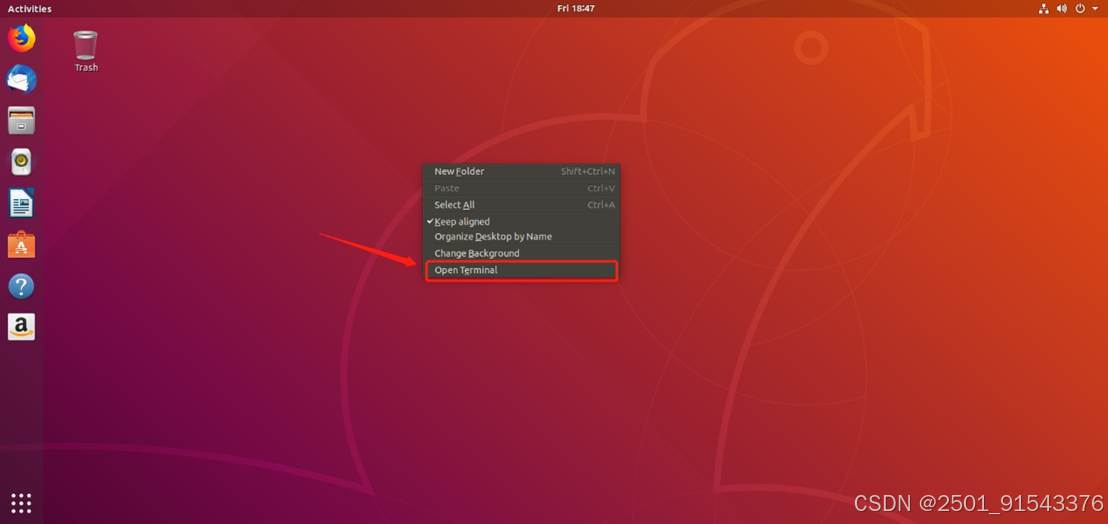Choose Select All in context menu
The image size is (1108, 524).
521,205
